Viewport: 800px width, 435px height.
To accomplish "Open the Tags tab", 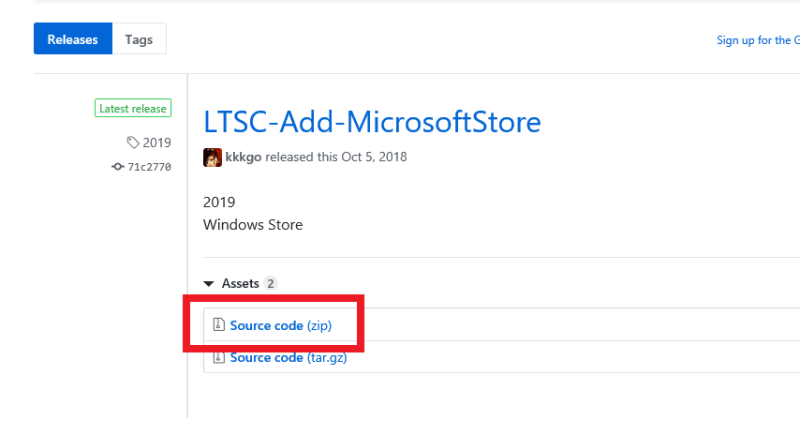I will 139,39.
